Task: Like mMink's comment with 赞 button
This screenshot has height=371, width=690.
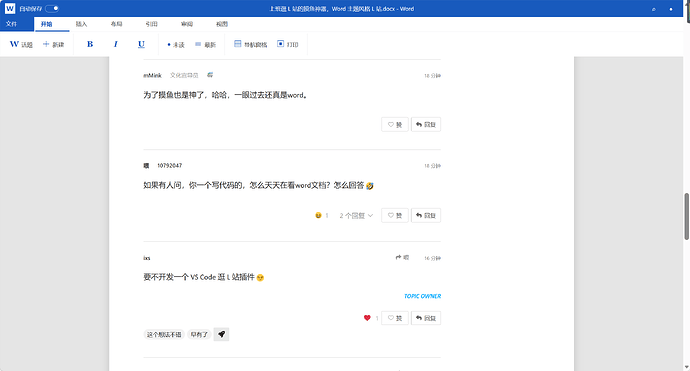Action: [x=395, y=125]
